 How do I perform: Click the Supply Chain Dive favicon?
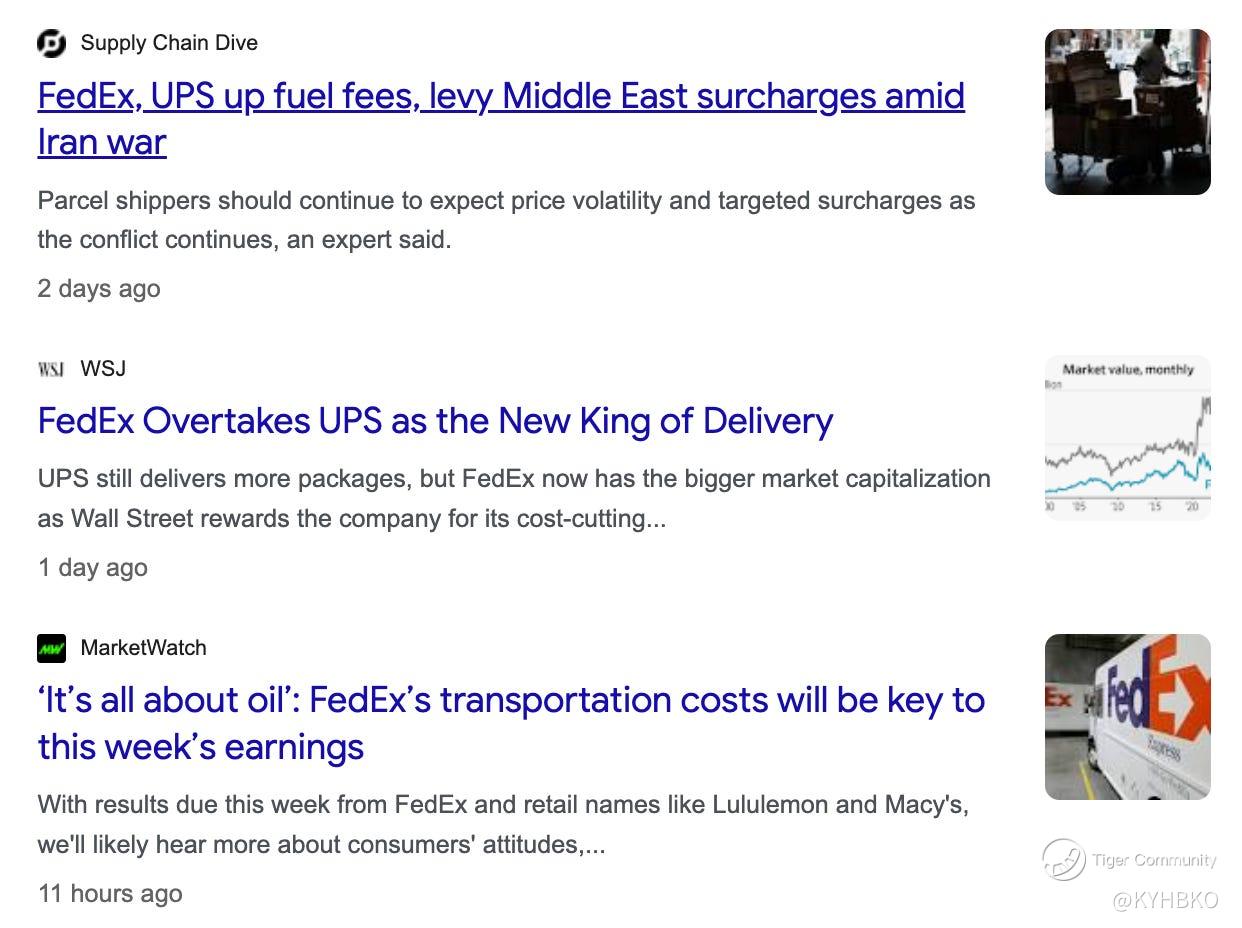51,43
